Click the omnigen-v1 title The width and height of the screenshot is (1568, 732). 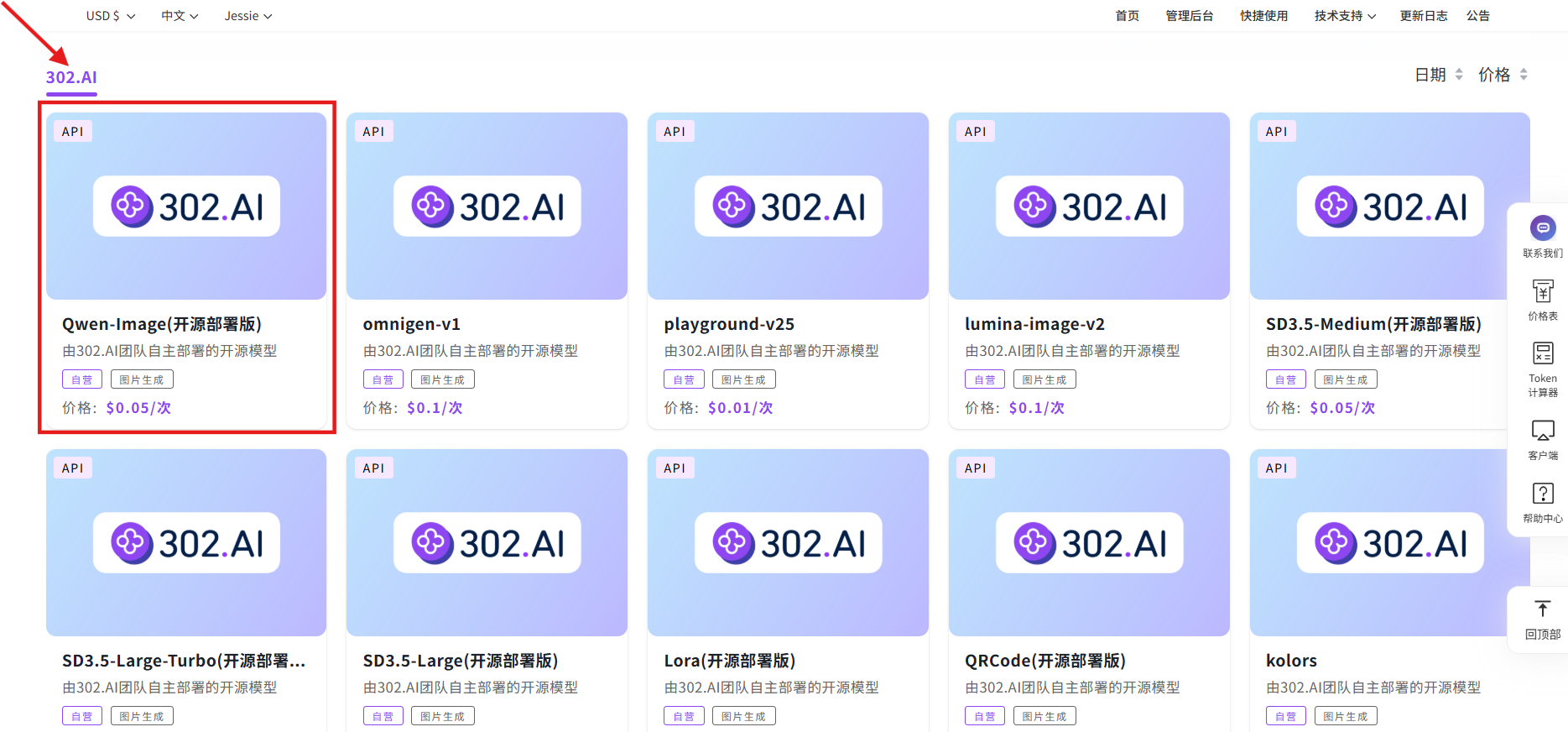(411, 324)
